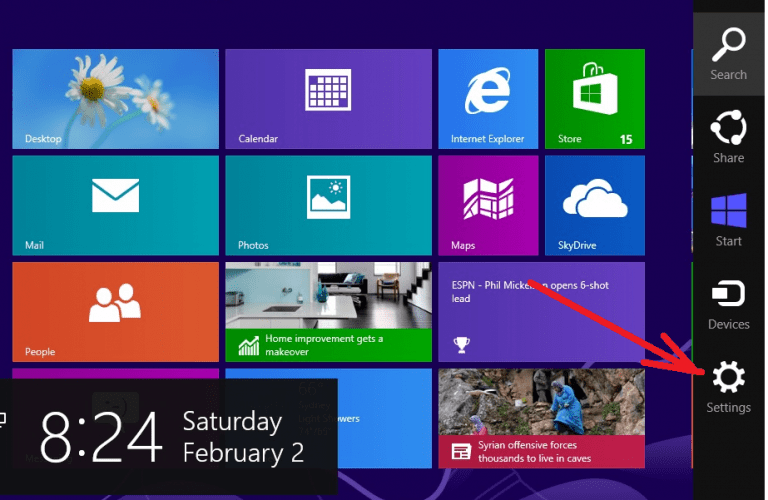Open the Store tile

coord(595,99)
